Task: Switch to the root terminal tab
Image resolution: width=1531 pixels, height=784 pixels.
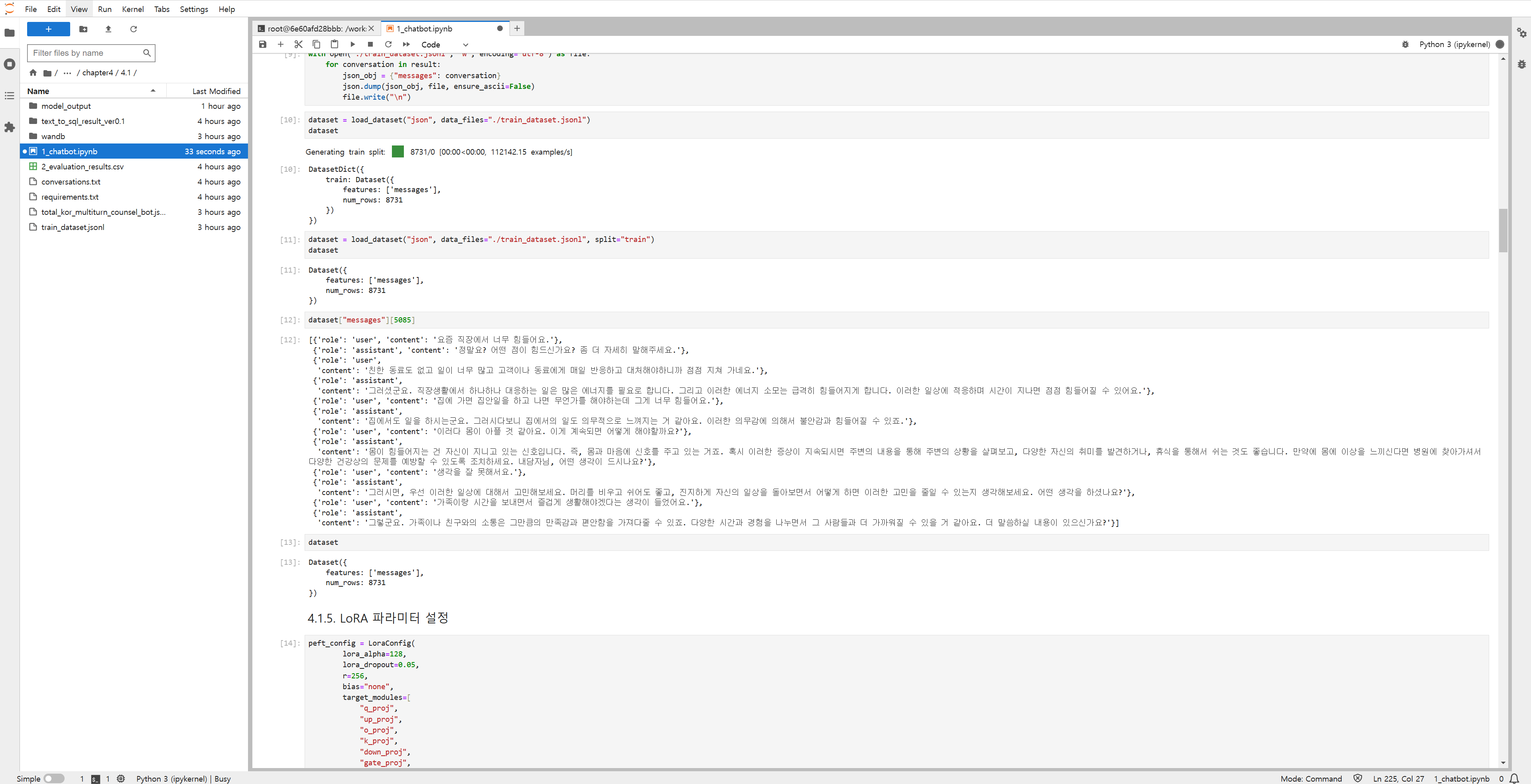Action: [315, 29]
